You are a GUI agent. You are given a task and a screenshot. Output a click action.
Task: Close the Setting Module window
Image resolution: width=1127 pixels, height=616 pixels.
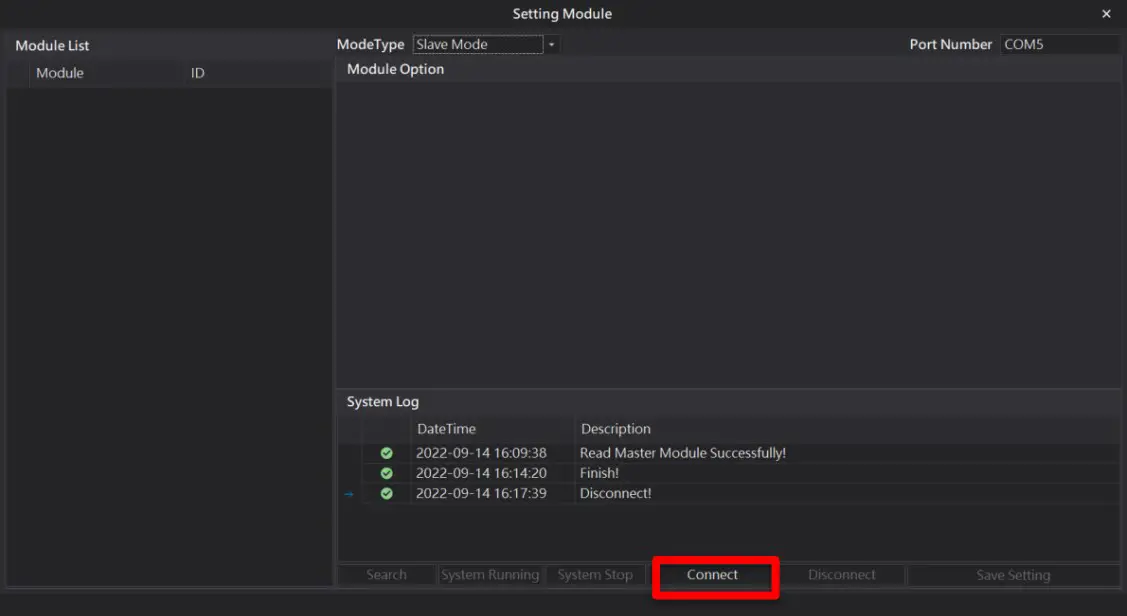click(1106, 14)
